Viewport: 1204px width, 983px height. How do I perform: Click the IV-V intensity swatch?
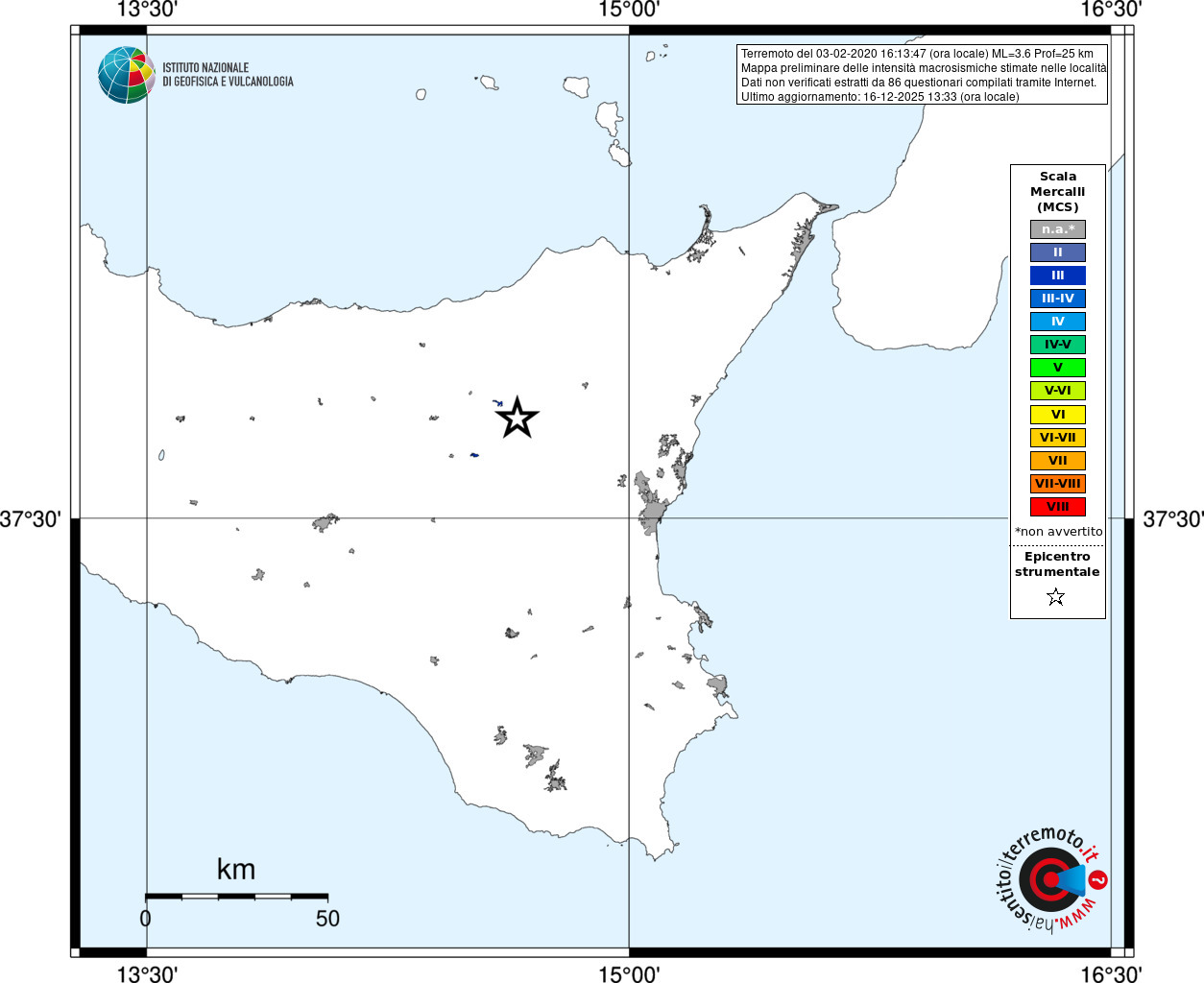1058,345
